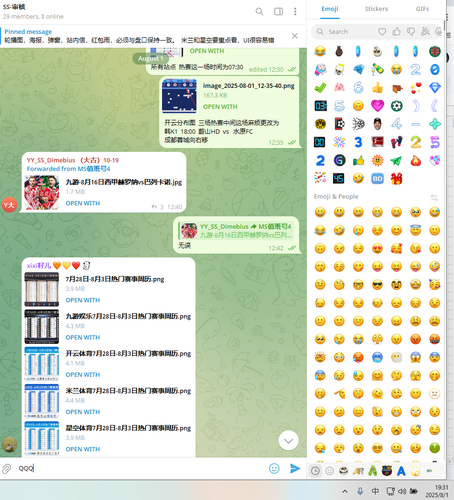Viewport: 454px width, 500px height.
Task: Open the blue letter A emoji pack
Action: coord(401,471)
